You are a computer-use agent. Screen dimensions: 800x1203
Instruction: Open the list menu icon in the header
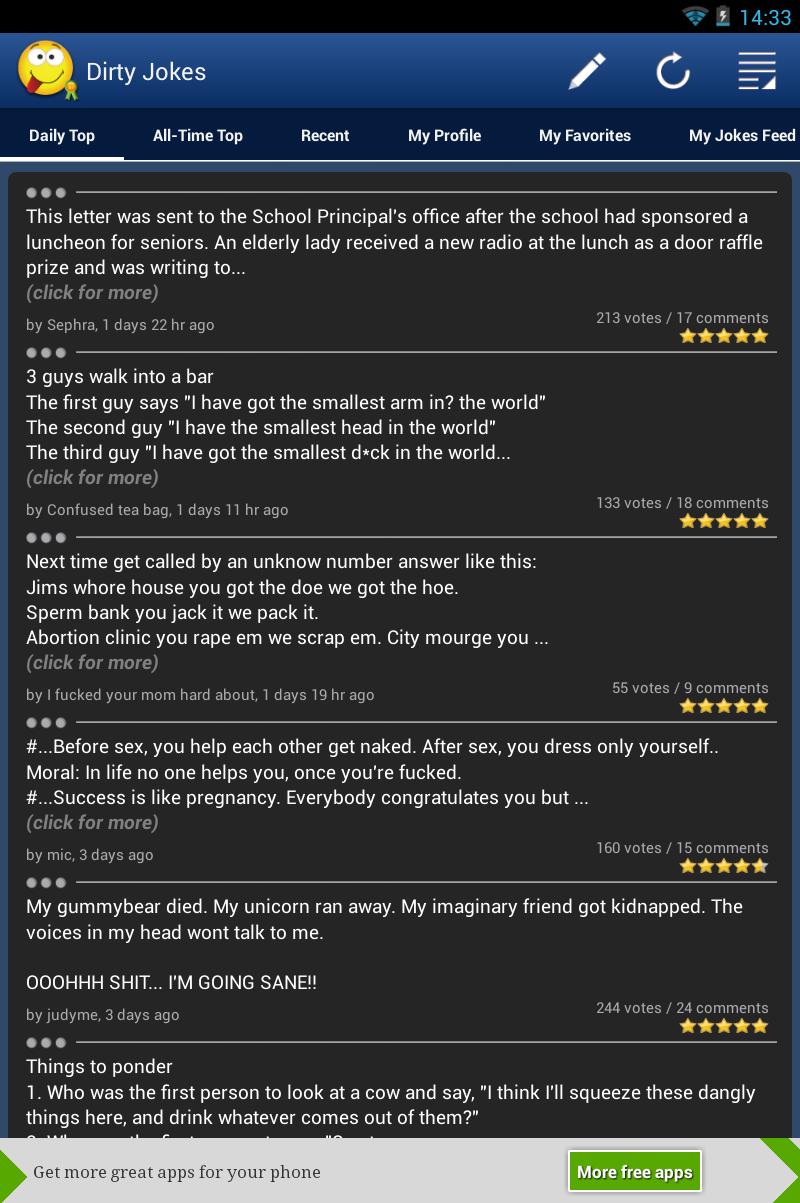pyautogui.click(x=757, y=72)
